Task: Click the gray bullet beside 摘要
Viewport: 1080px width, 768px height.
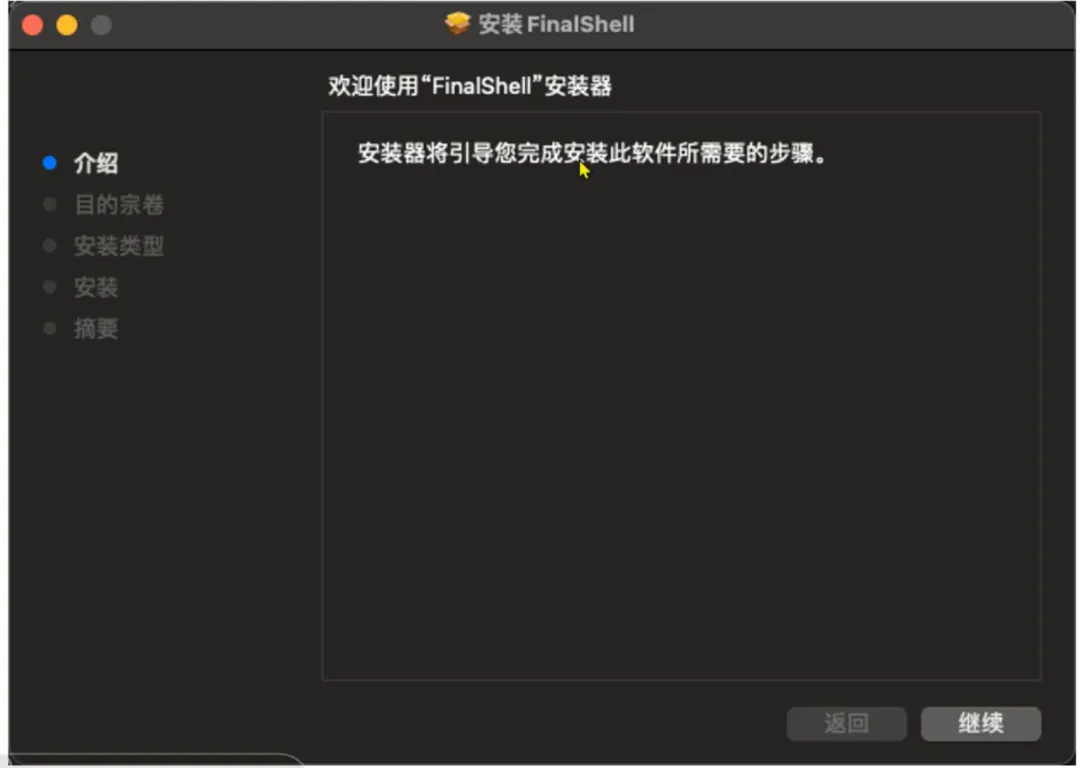Action: pyautogui.click(x=50, y=328)
